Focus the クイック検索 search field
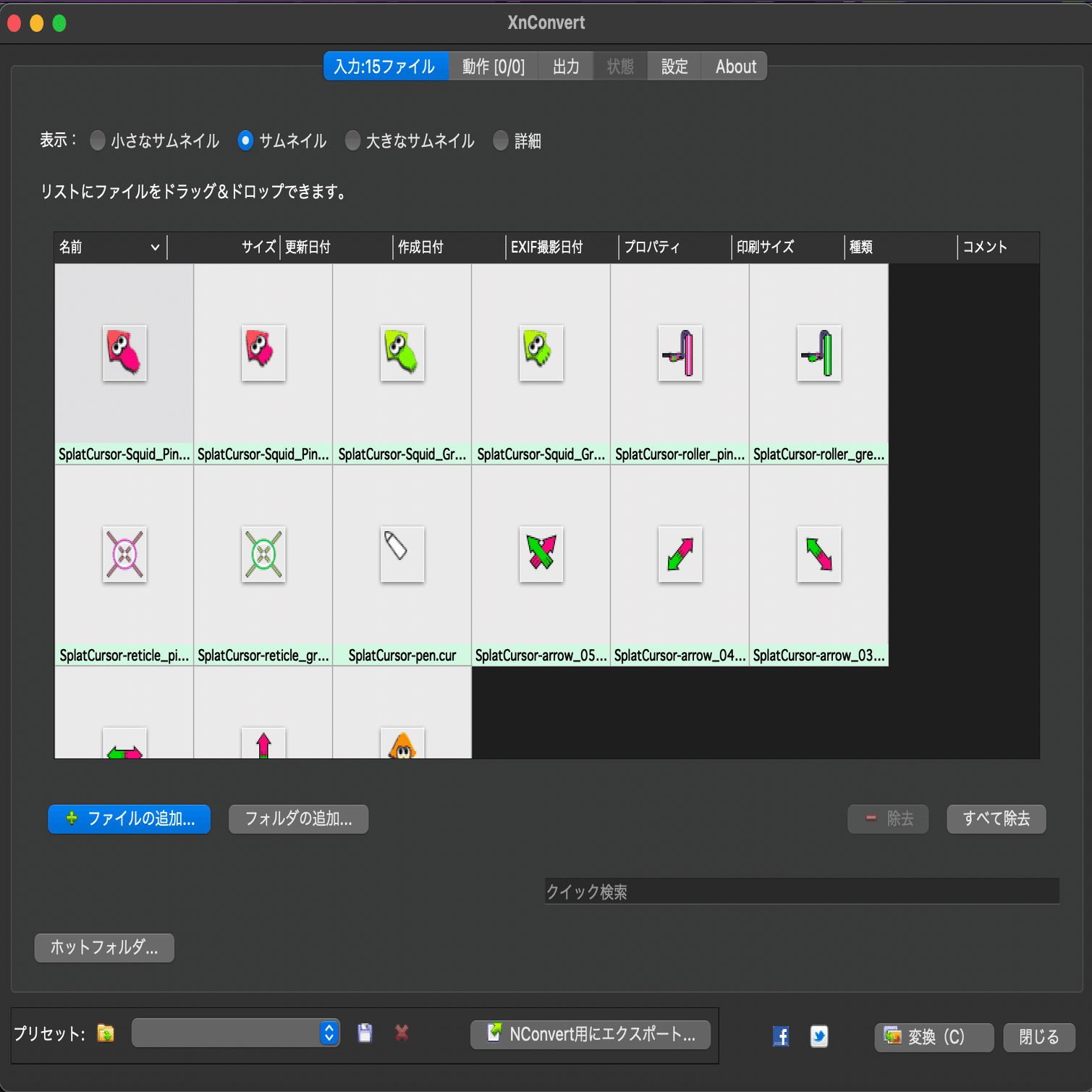This screenshot has width=1092, height=1092. click(x=802, y=892)
